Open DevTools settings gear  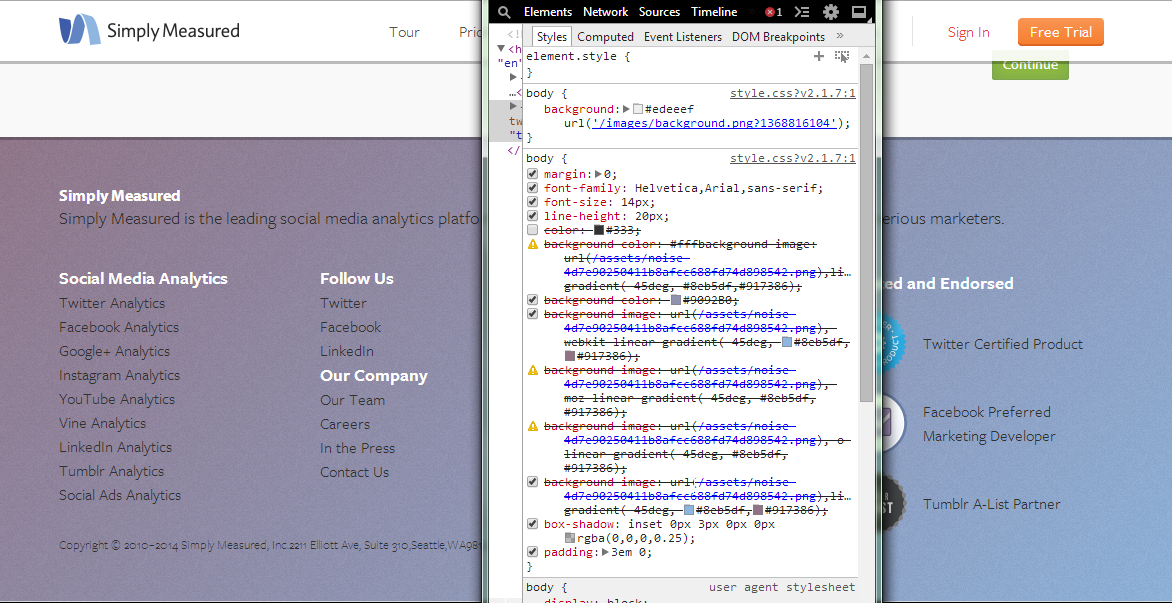830,12
